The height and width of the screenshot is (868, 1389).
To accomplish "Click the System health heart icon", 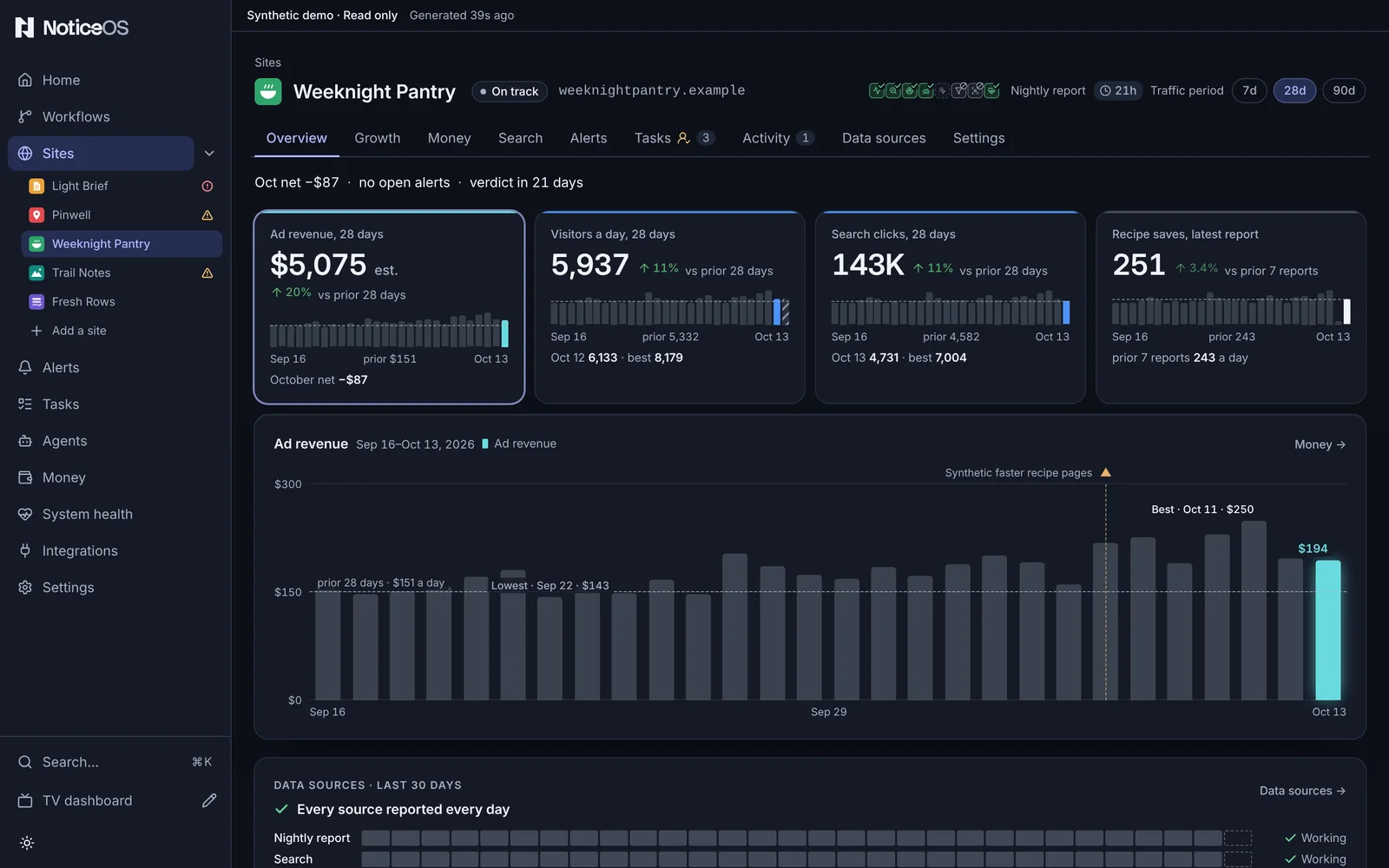I will pyautogui.click(x=25, y=514).
